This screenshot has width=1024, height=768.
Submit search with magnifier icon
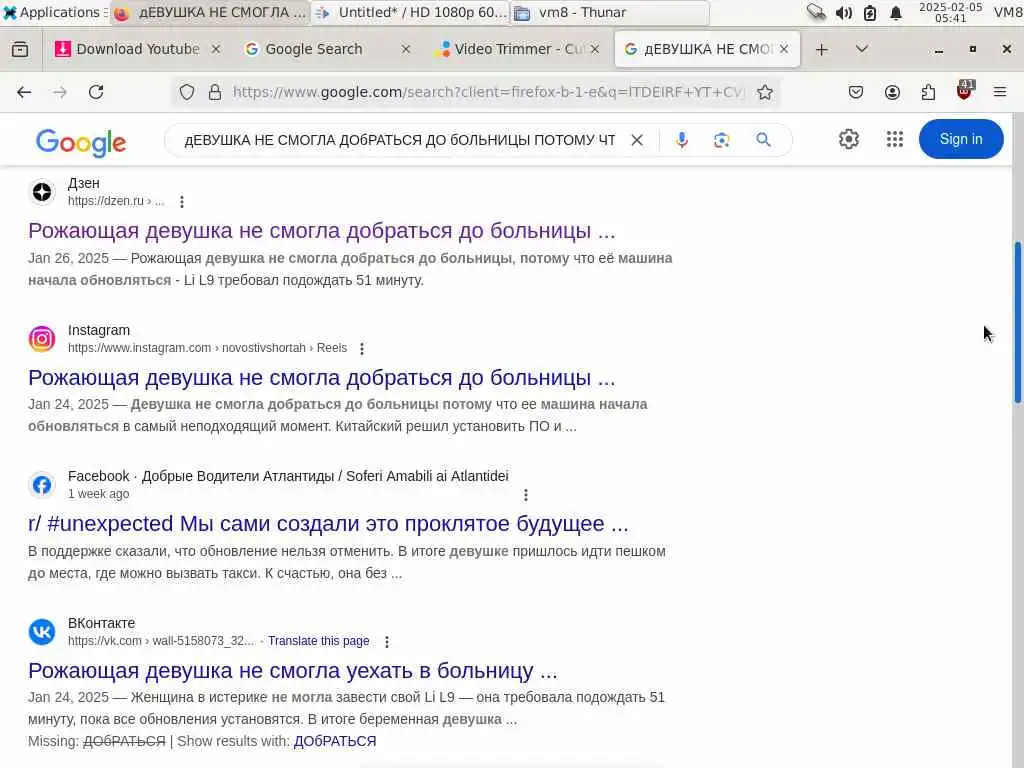763,139
